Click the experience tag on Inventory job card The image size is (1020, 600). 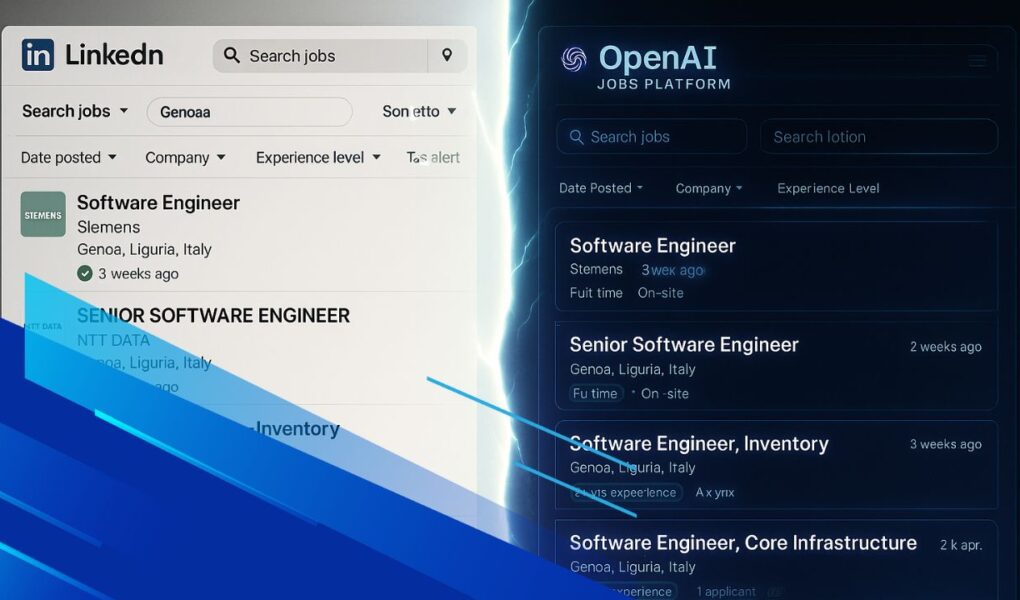(626, 493)
